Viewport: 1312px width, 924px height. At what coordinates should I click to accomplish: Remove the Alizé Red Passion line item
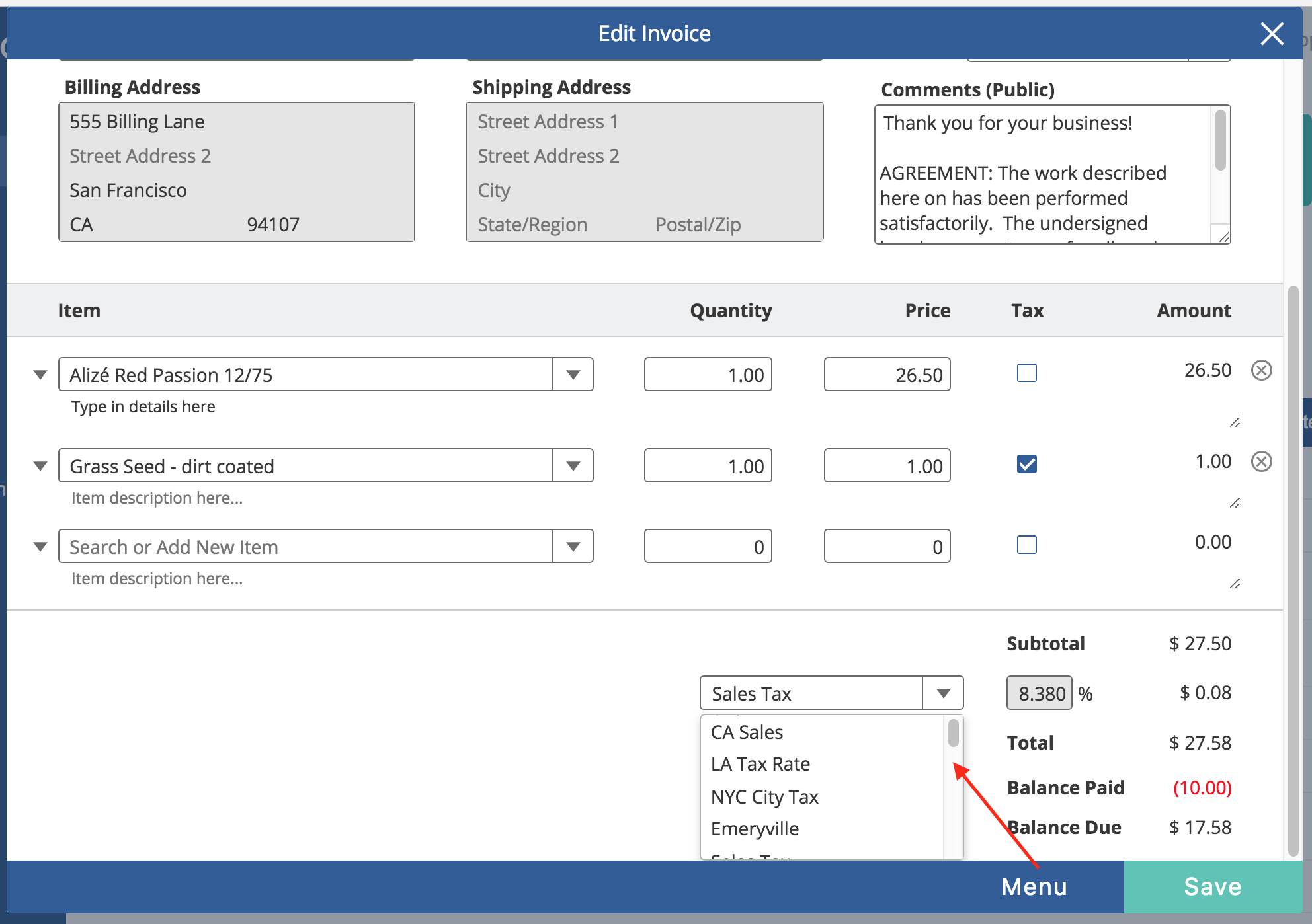[1261, 370]
